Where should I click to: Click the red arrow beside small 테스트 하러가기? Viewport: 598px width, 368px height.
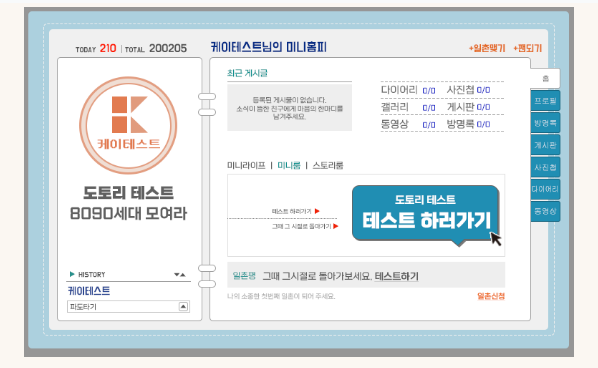coord(317,211)
